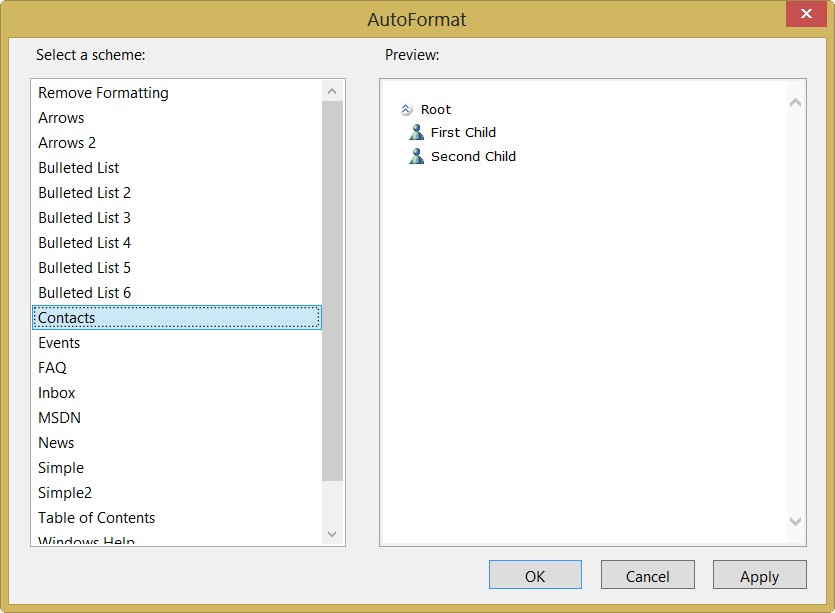
Task: Select the Table of Contents scheme
Action: tap(177, 518)
